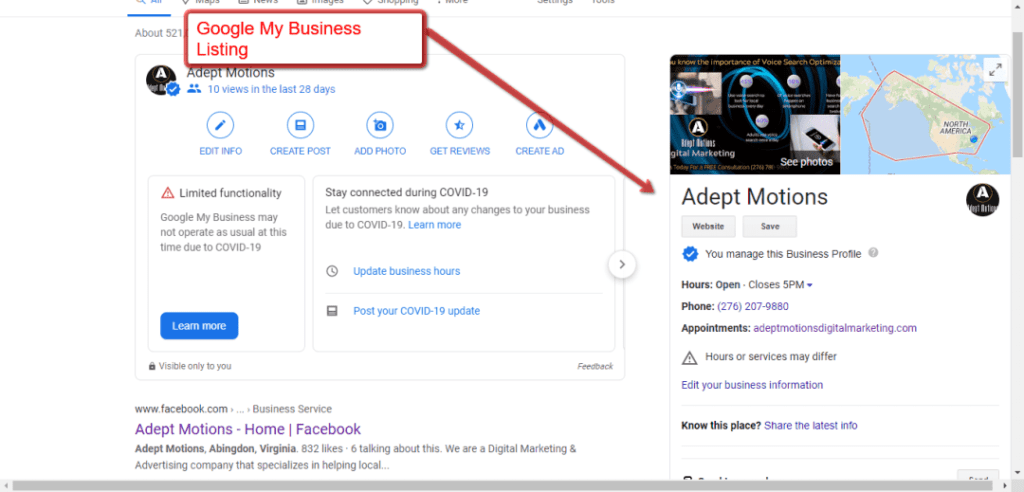This screenshot has width=1024, height=492.
Task: Open adeptmotionsdigitalmarketing.com appointments link
Action: [835, 328]
